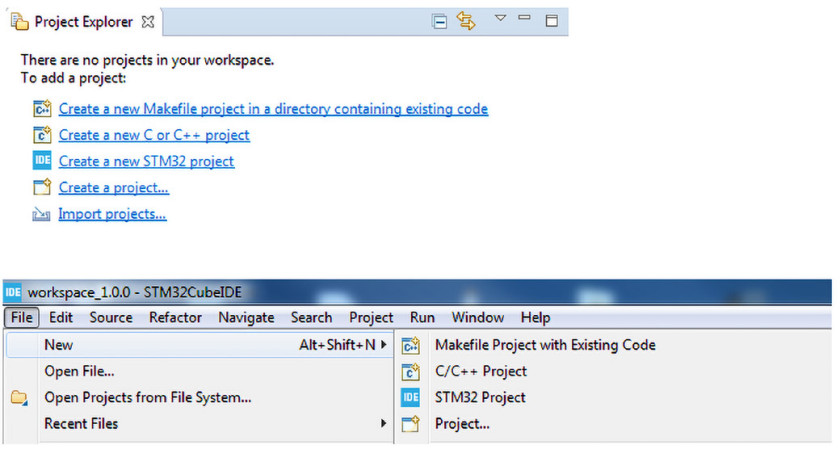Click the blue IDE icon beside STM32 project link

[x=42, y=160]
